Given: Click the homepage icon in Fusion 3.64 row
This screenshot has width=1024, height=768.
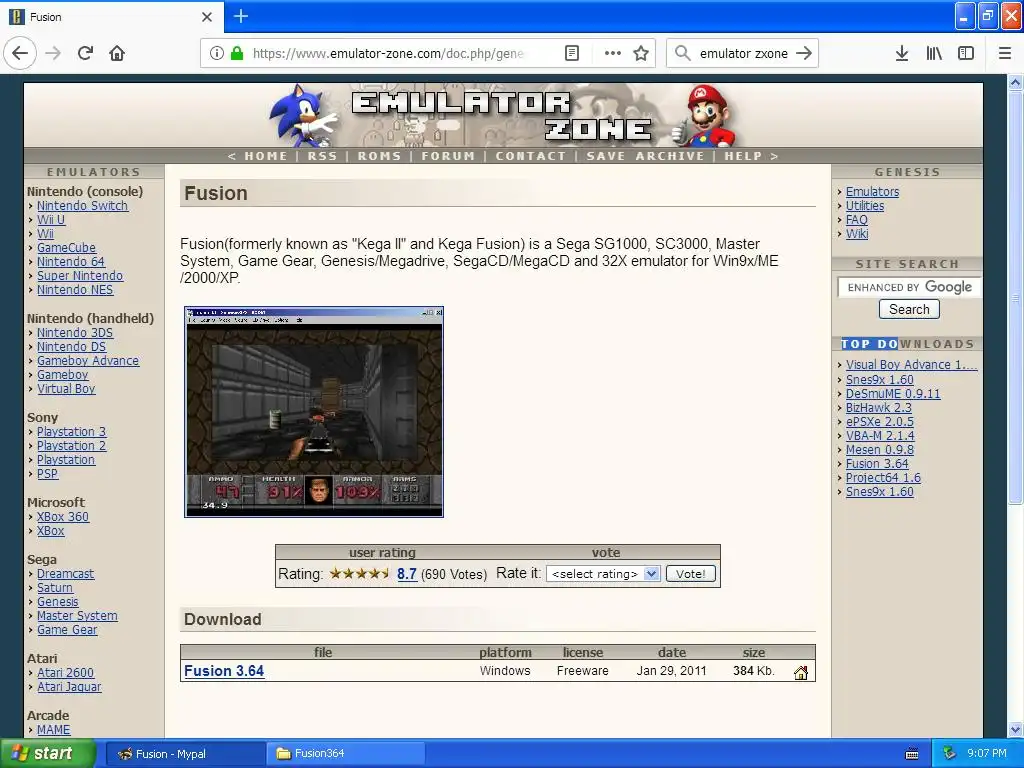Looking at the screenshot, I should click(801, 672).
